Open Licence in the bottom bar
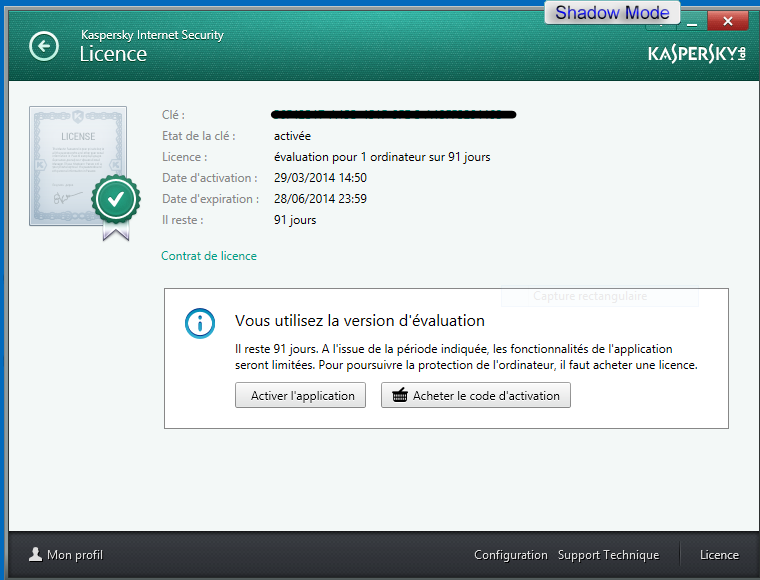The width and height of the screenshot is (760, 580). 719,555
